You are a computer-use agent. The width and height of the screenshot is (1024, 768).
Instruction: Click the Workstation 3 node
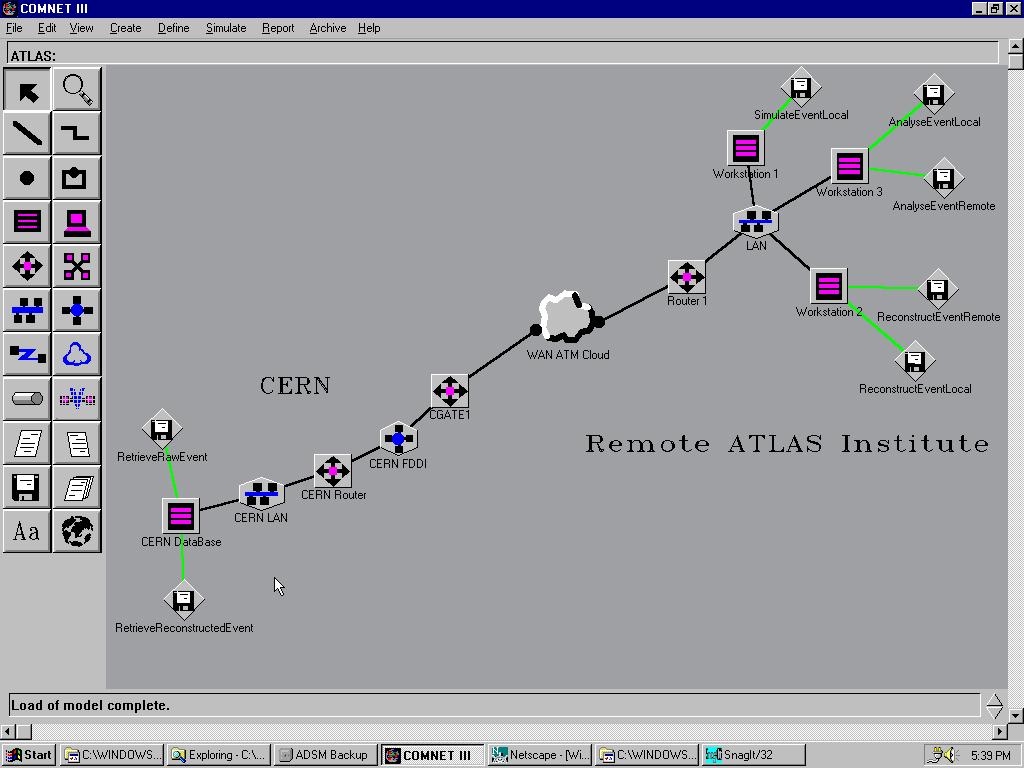coord(849,166)
